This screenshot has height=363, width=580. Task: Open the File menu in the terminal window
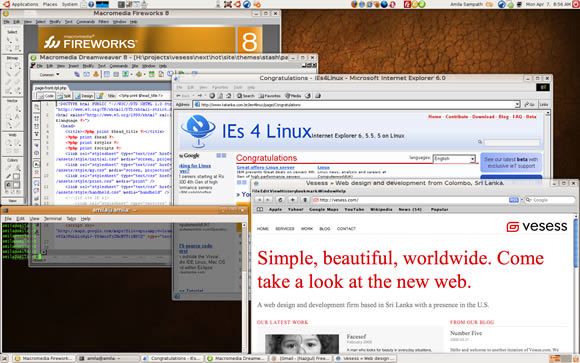click(8, 219)
